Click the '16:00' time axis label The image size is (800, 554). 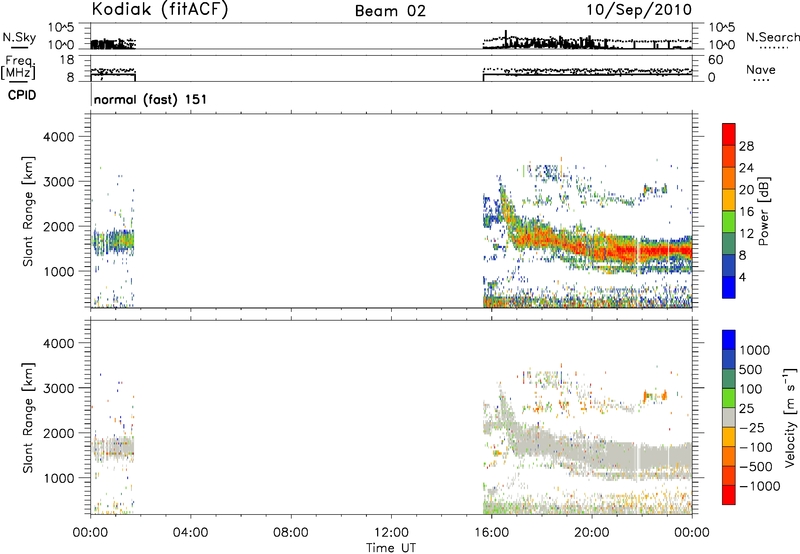pyautogui.click(x=491, y=533)
